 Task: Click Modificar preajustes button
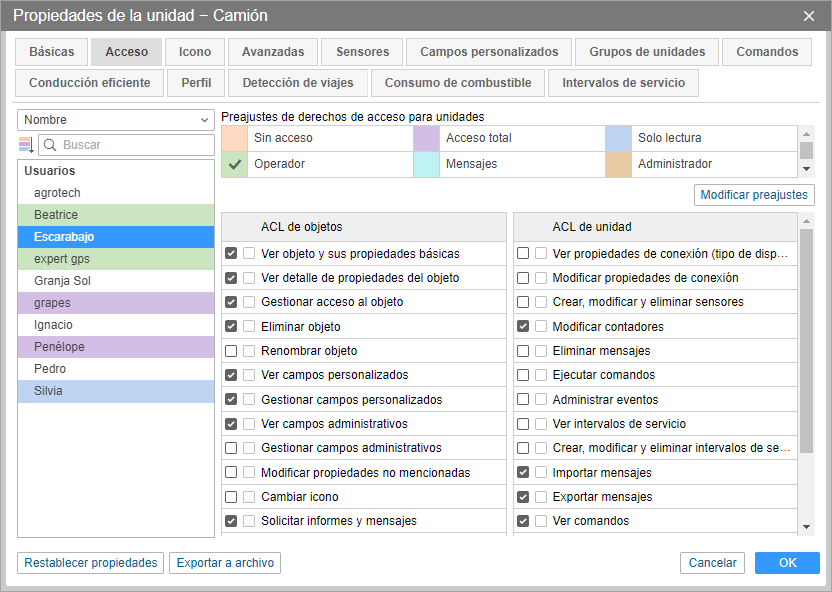(x=754, y=195)
